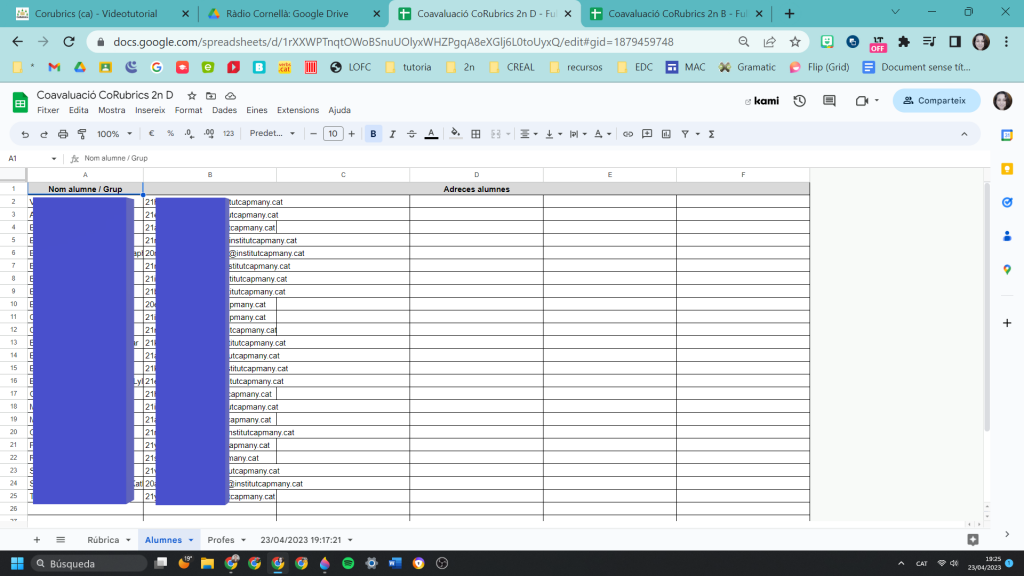Open version history clock icon
The width and height of the screenshot is (1024, 576).
click(x=800, y=101)
